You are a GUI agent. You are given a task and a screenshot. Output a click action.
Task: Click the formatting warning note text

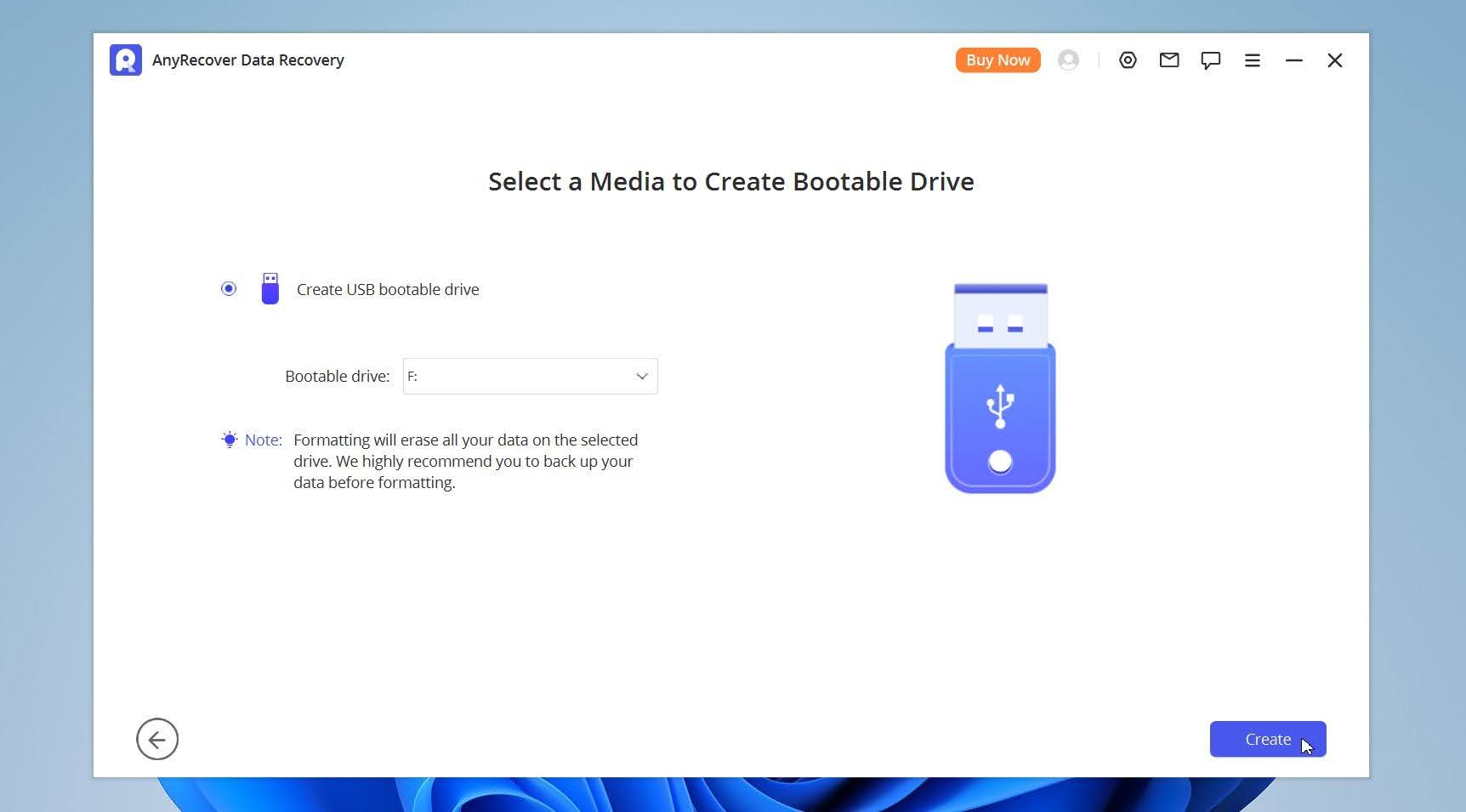pyautogui.click(x=465, y=461)
